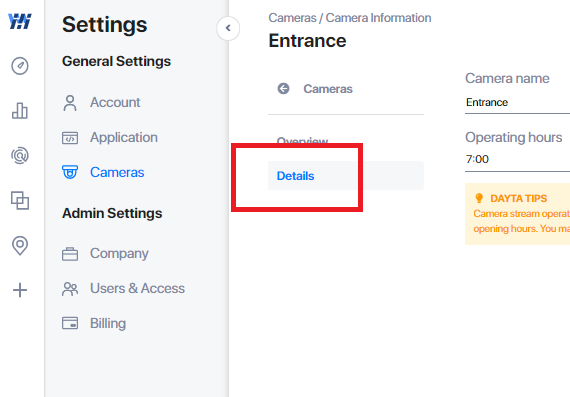Click the Dayta logo icon
The width and height of the screenshot is (570, 397).
point(20,21)
